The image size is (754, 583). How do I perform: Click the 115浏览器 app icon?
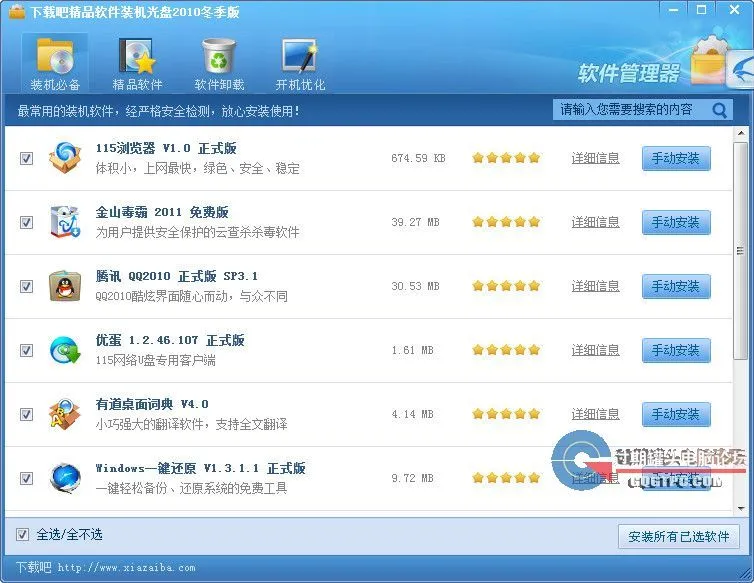66,158
